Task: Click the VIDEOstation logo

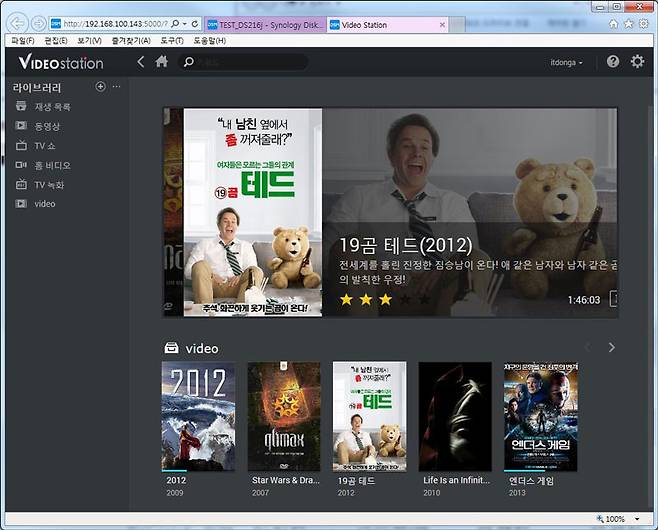Action: click(61, 62)
